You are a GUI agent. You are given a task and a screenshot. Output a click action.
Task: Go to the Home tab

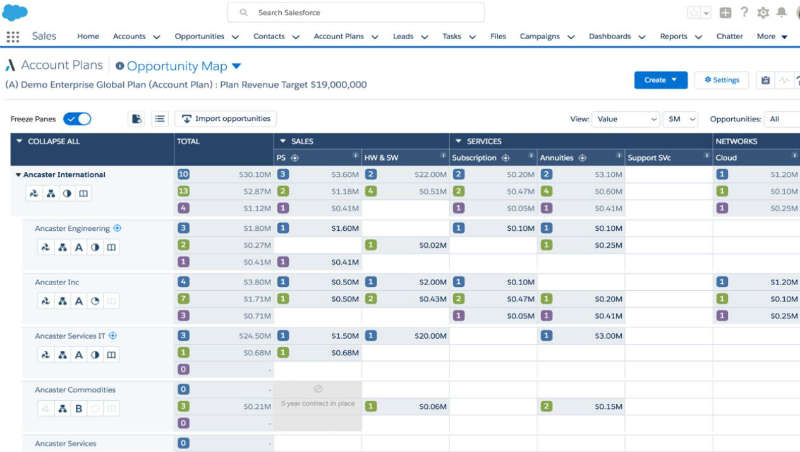point(88,36)
